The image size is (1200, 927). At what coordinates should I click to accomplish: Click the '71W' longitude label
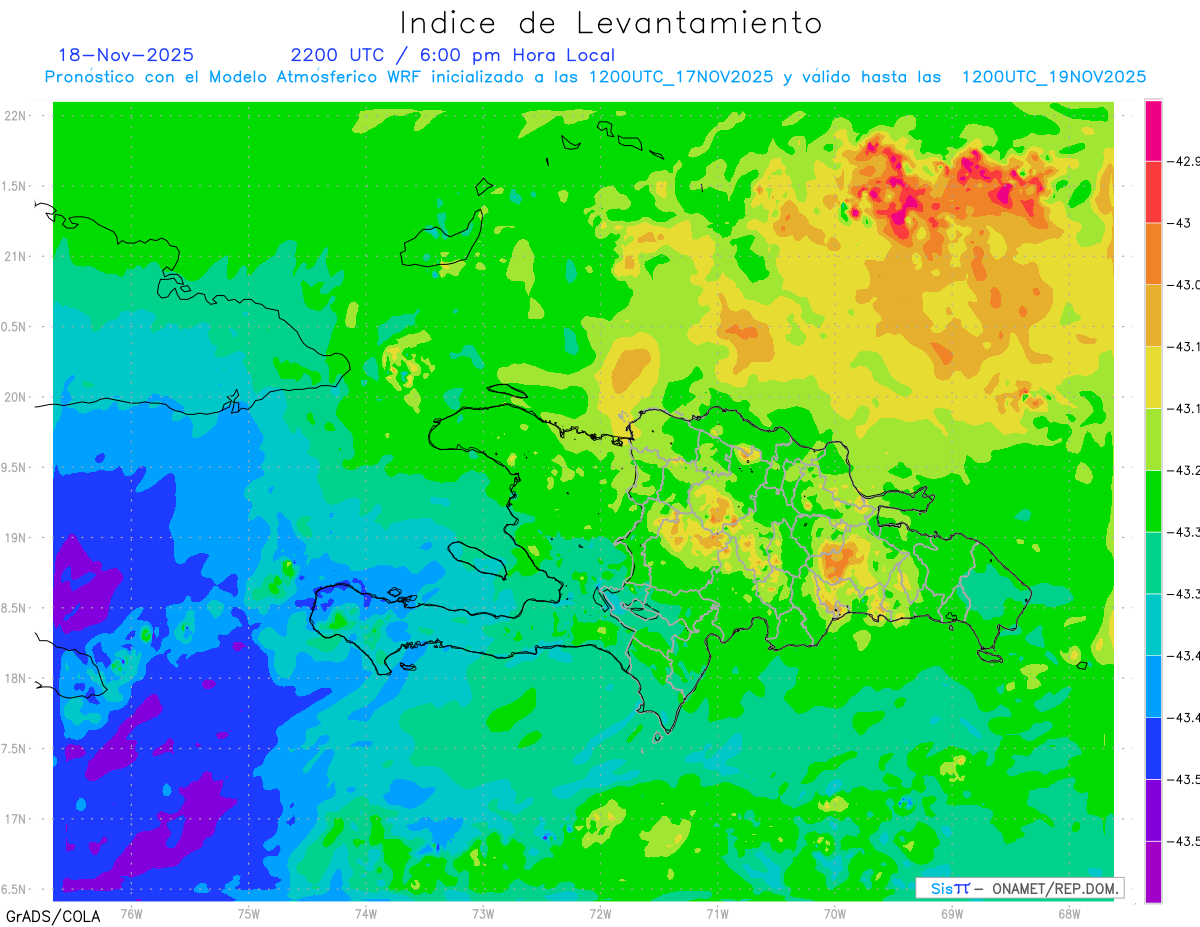point(717,913)
